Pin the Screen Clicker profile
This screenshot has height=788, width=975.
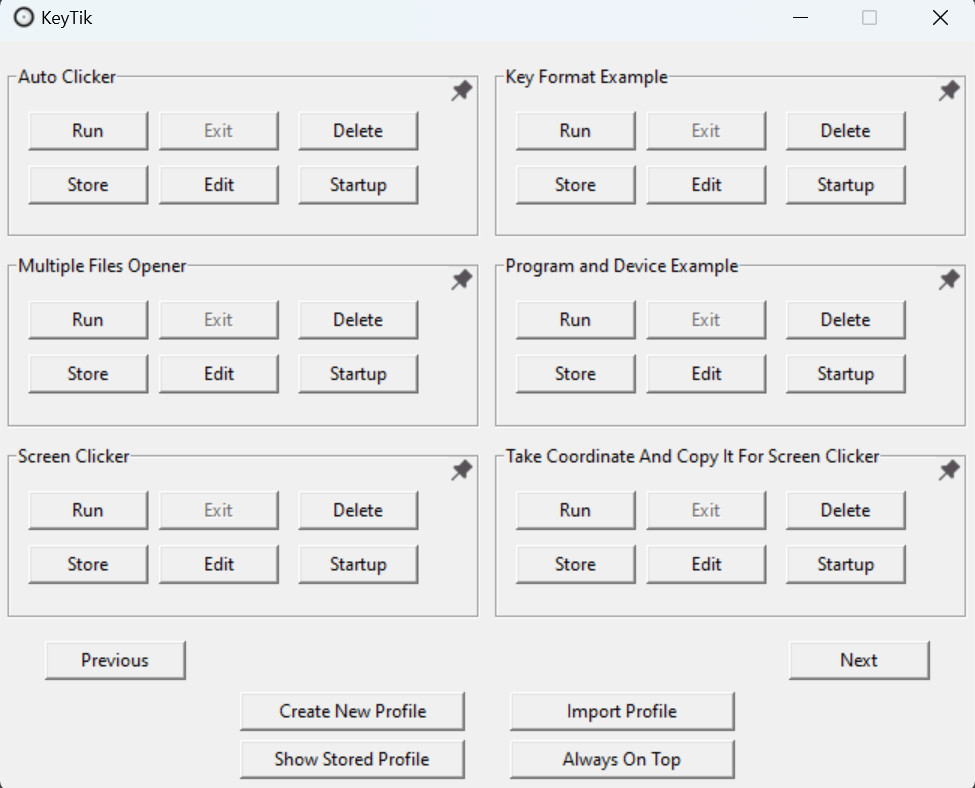pyautogui.click(x=461, y=471)
